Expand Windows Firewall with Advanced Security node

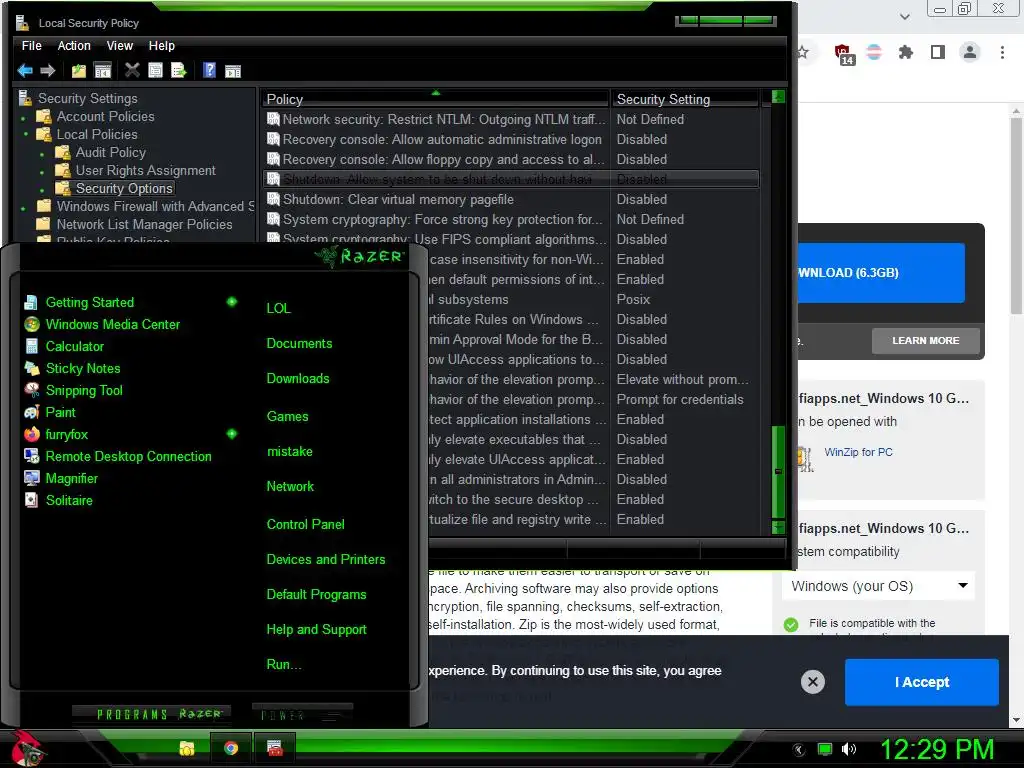pyautogui.click(x=24, y=208)
